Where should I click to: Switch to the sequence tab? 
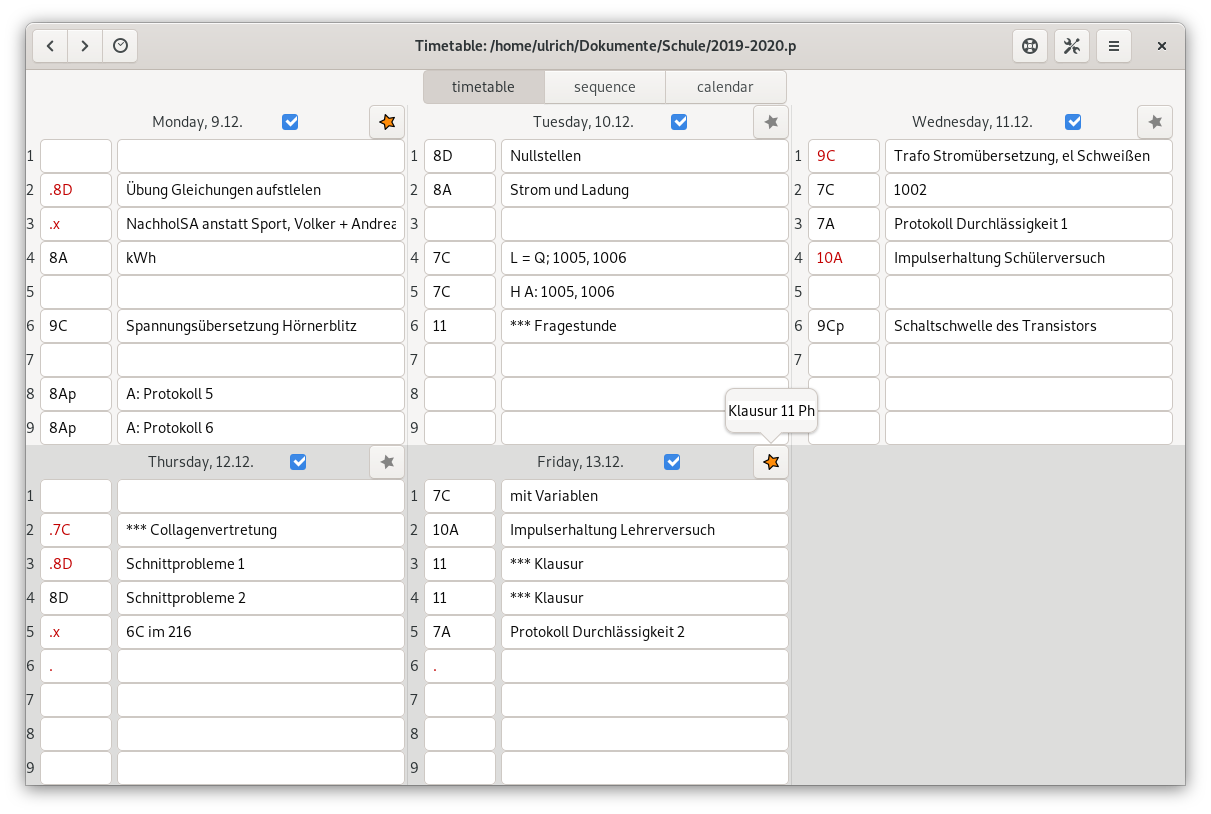coord(605,87)
